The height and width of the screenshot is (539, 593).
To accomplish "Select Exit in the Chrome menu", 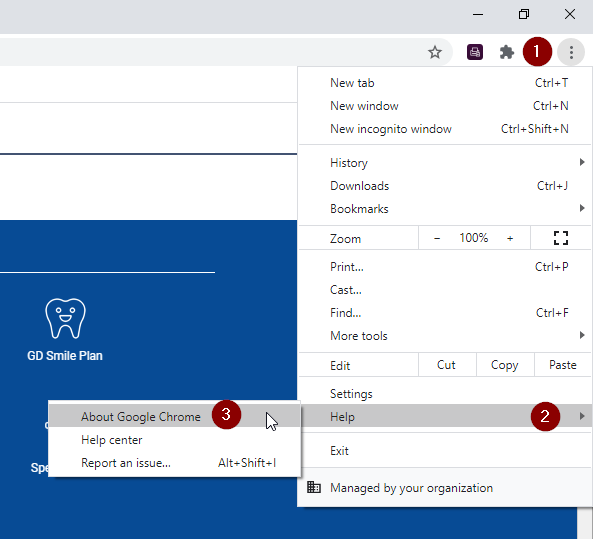I will [x=445, y=451].
